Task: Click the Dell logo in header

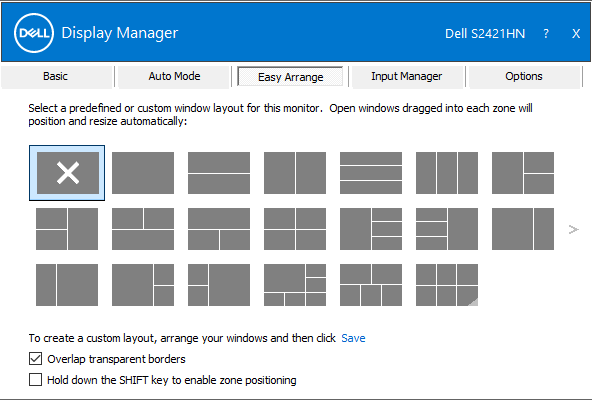Action: [x=34, y=33]
